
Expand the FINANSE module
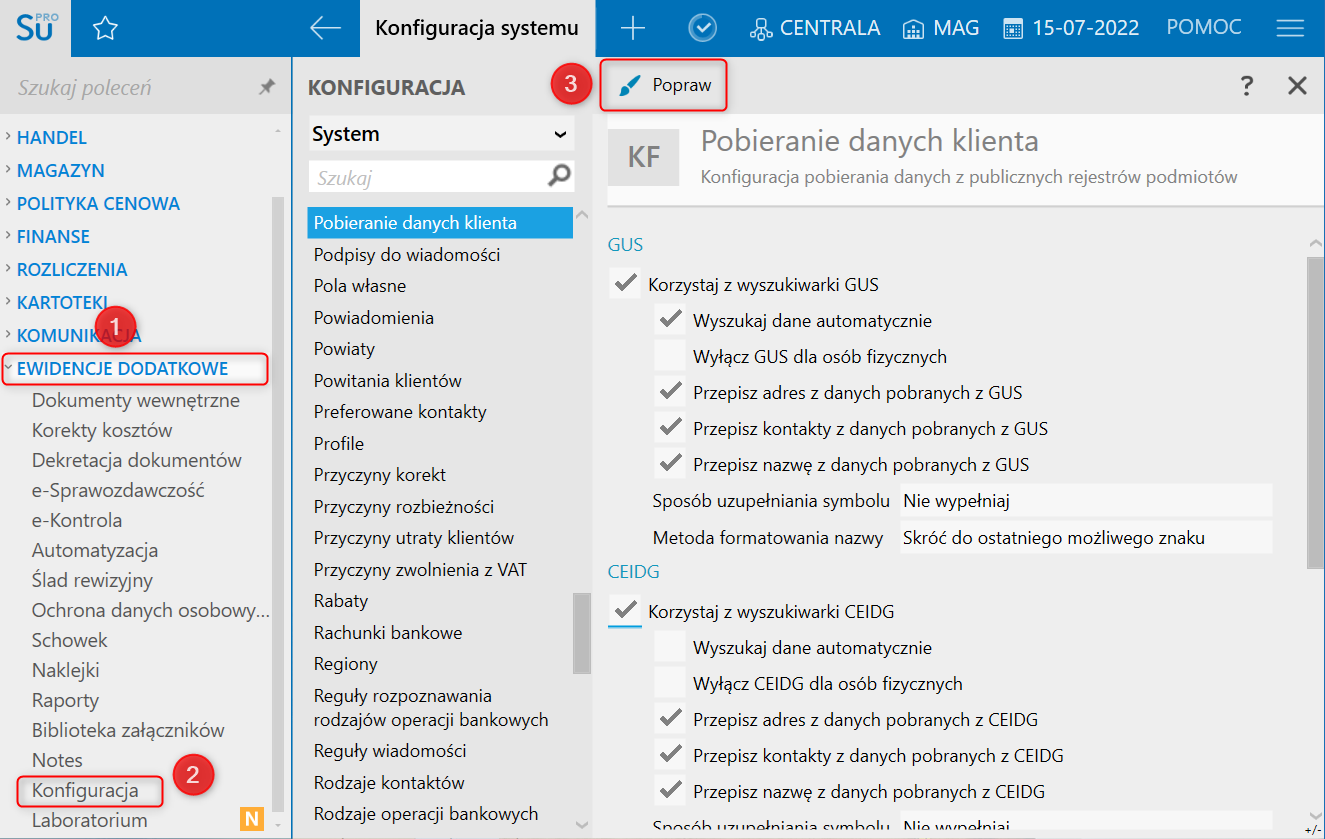coord(53,236)
